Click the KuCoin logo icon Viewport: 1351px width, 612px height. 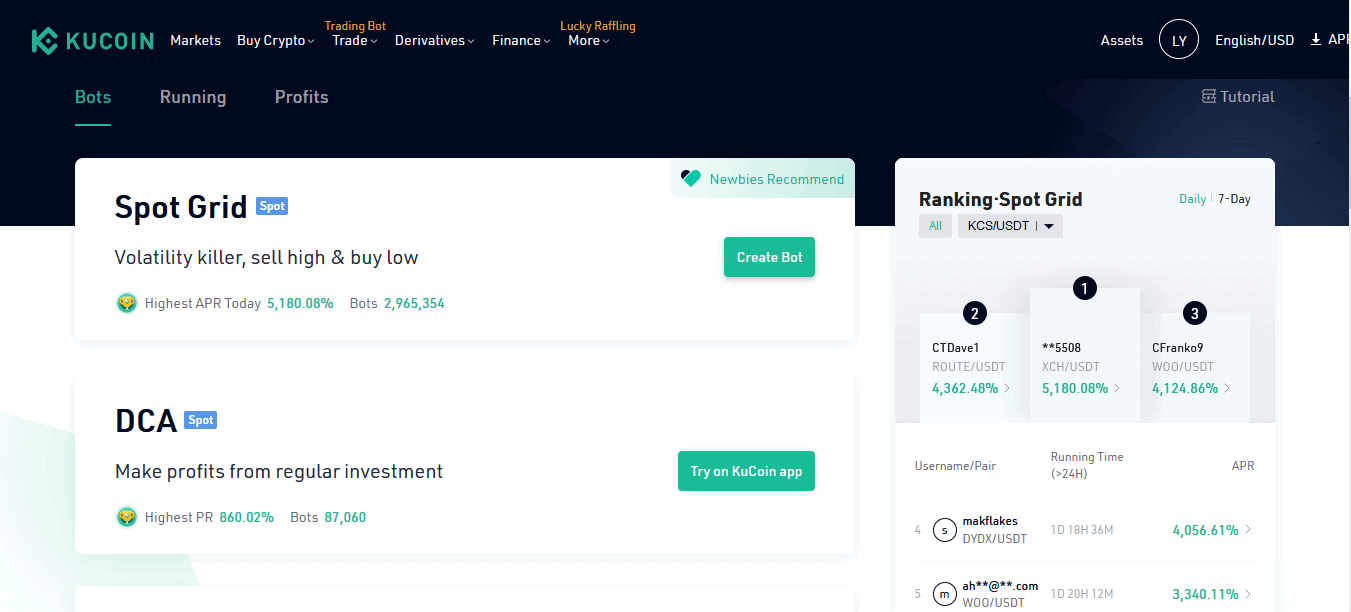(46, 41)
